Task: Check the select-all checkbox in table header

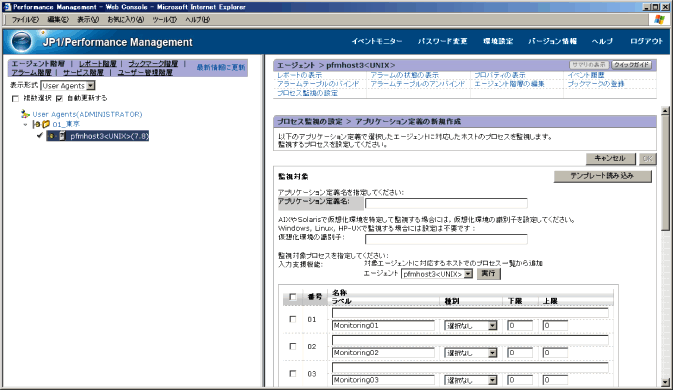Action: (293, 296)
